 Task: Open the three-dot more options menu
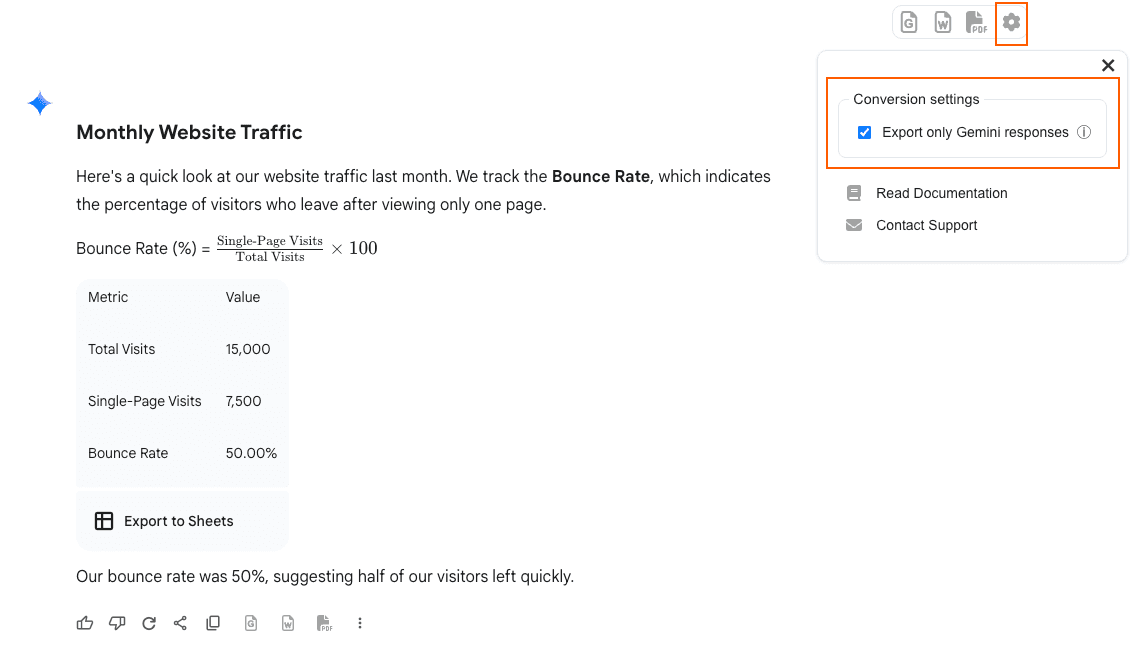pyautogui.click(x=360, y=623)
